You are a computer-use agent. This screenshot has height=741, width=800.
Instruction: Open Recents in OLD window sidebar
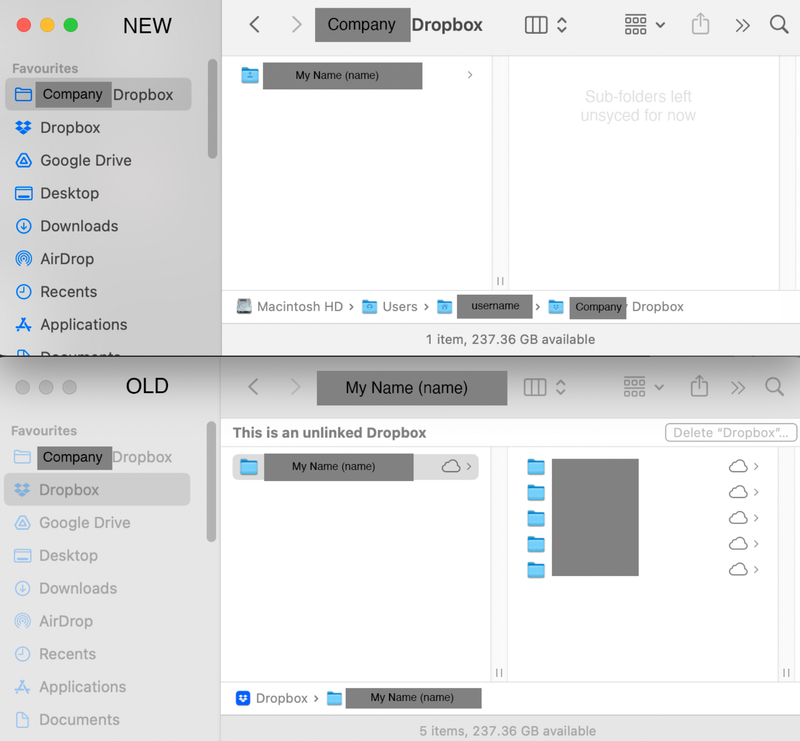[67, 654]
